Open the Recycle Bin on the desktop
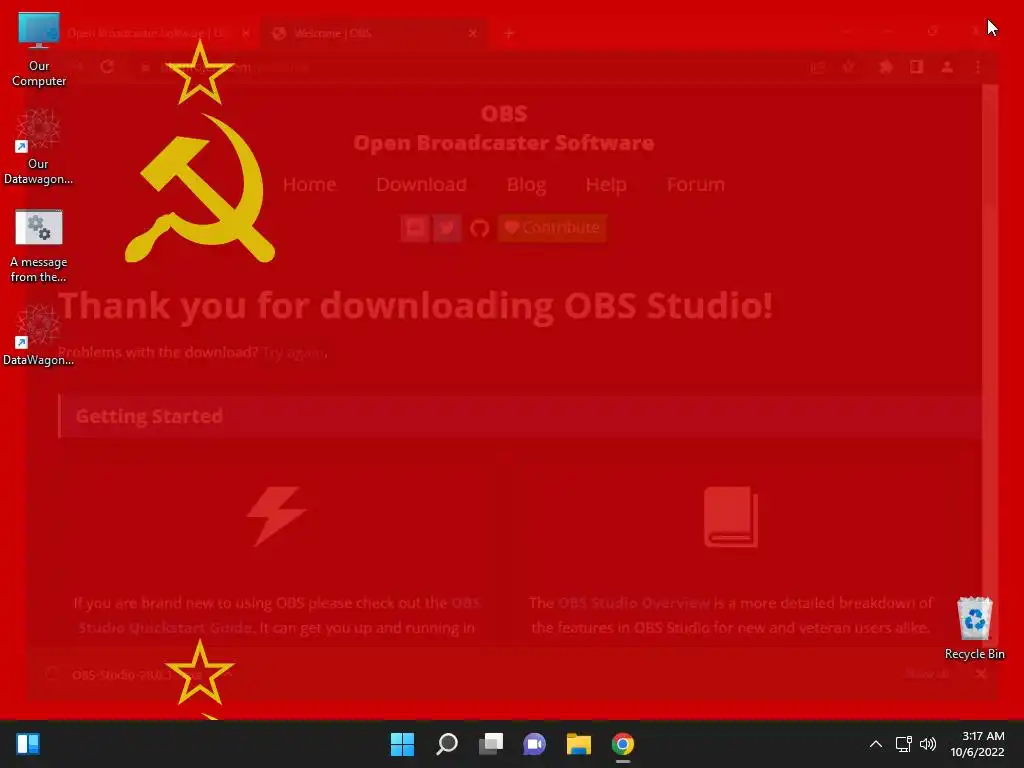Screen dimensions: 1024x768 pyautogui.click(x=974, y=628)
